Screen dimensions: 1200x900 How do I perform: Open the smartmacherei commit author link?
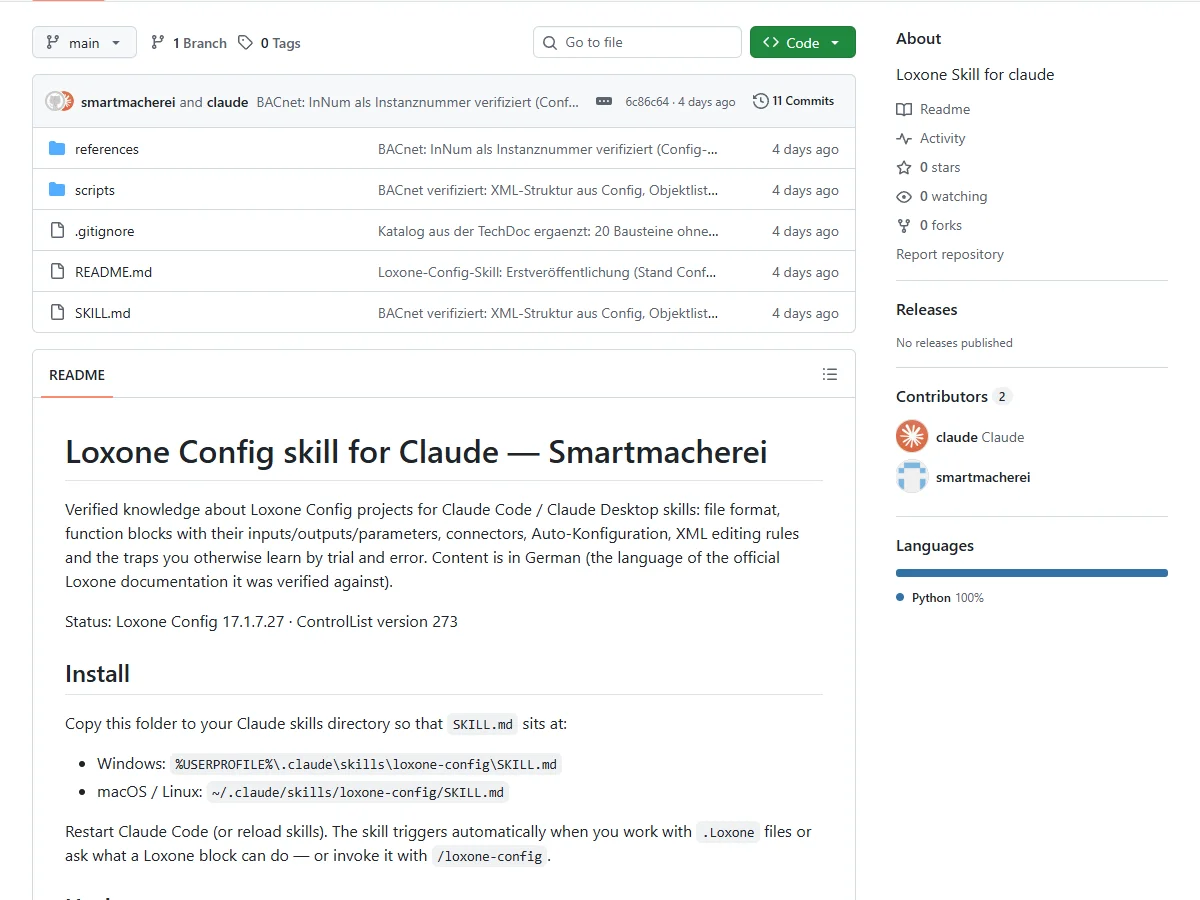128,102
